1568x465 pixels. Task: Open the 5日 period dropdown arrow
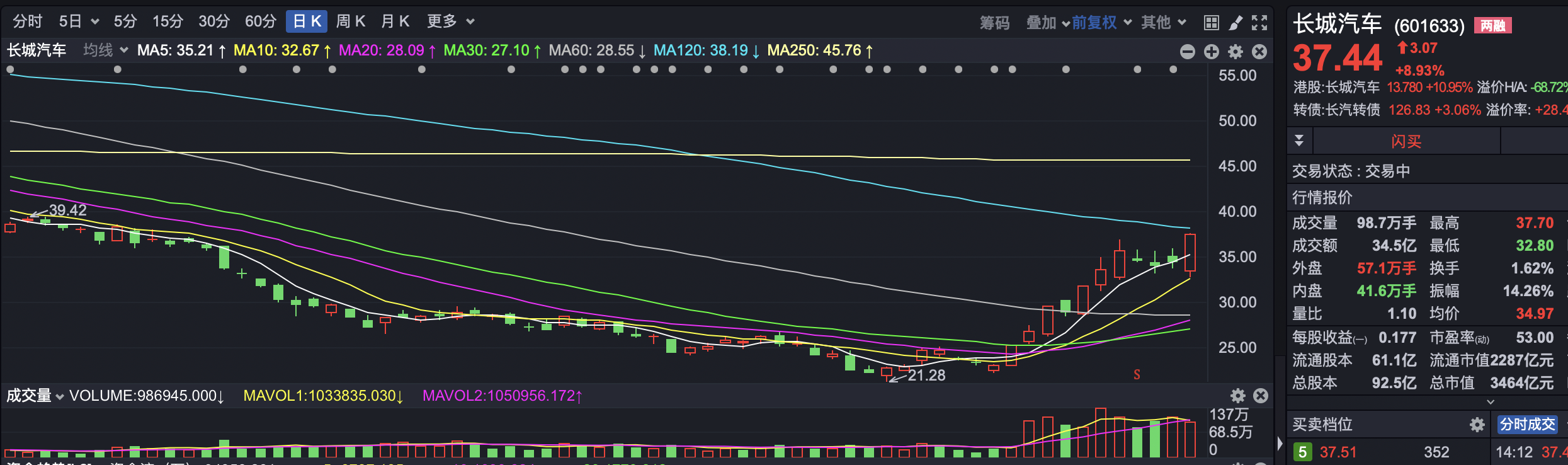click(x=95, y=21)
